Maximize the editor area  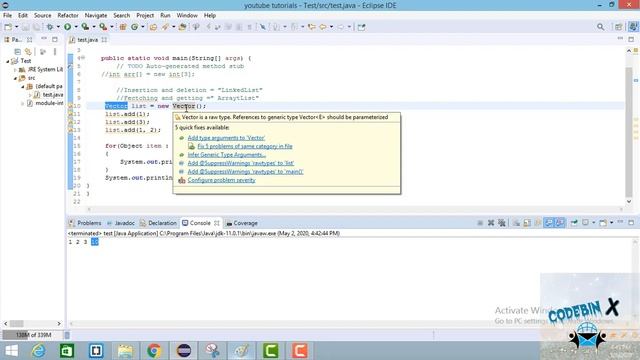[631, 40]
